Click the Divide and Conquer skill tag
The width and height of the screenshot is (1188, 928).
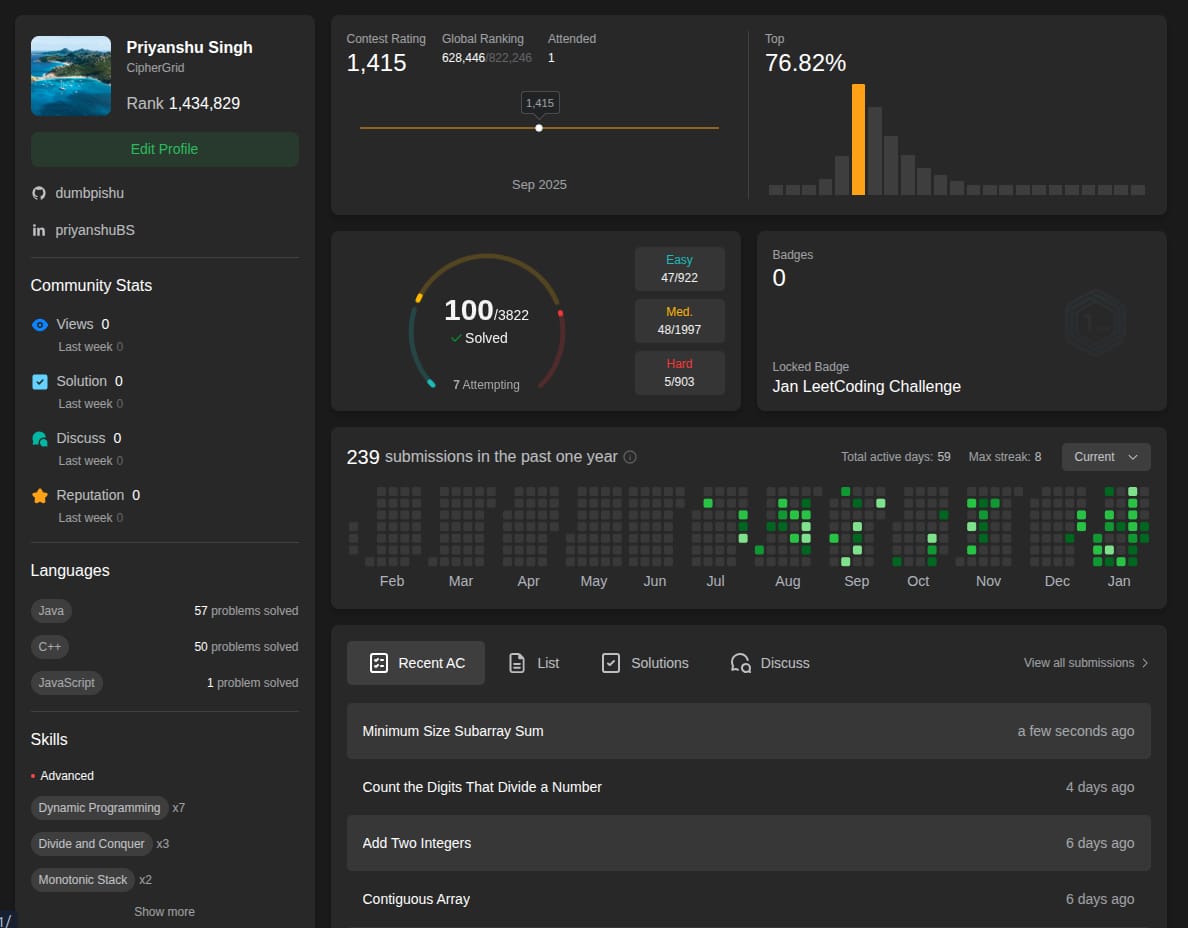91,844
